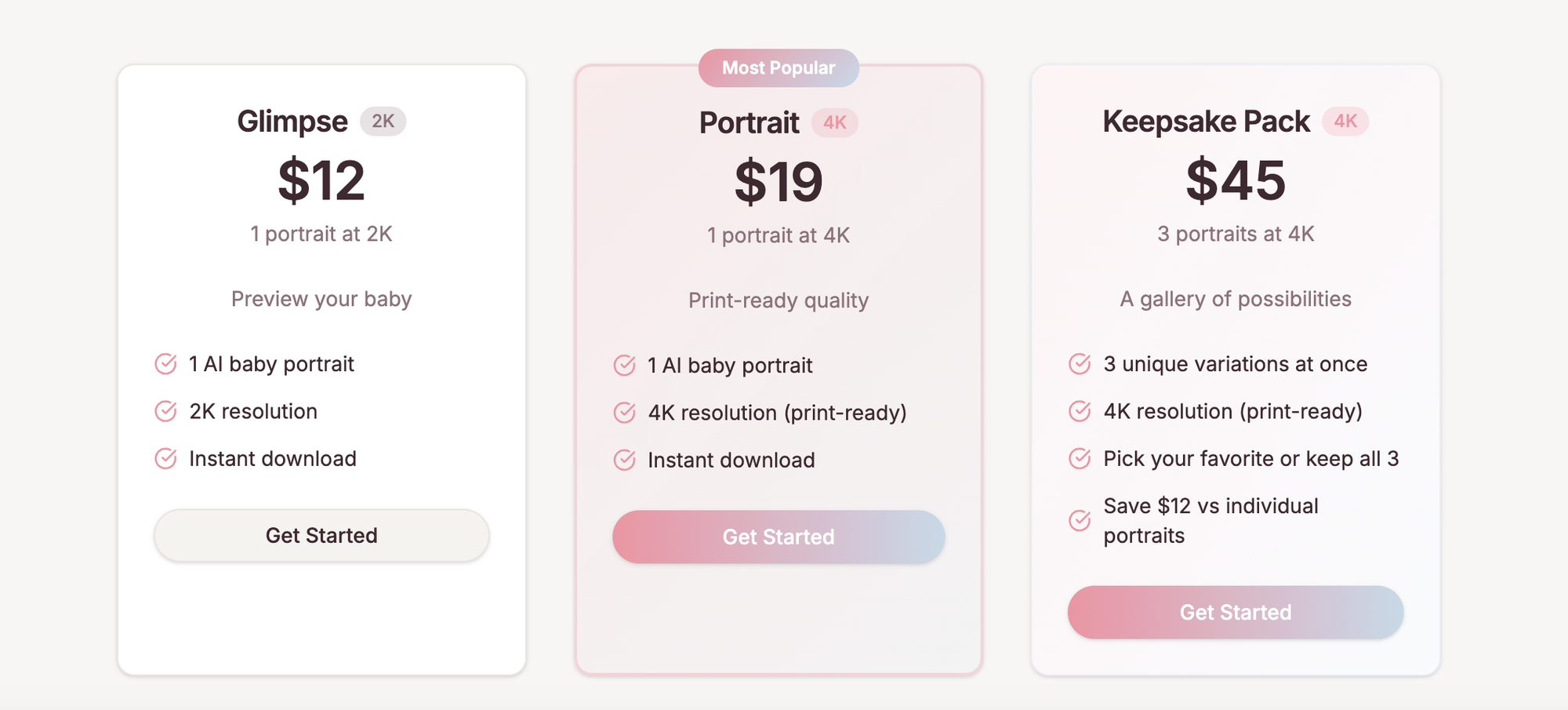Click the 4K badge next to Portrait
The image size is (1568, 710).
pos(834,123)
